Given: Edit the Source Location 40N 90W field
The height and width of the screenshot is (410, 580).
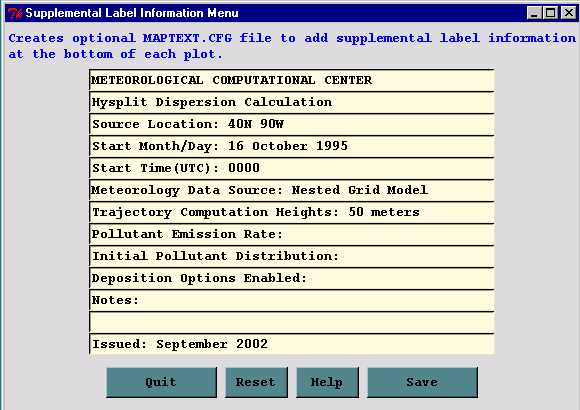Looking at the screenshot, I should coord(291,124).
